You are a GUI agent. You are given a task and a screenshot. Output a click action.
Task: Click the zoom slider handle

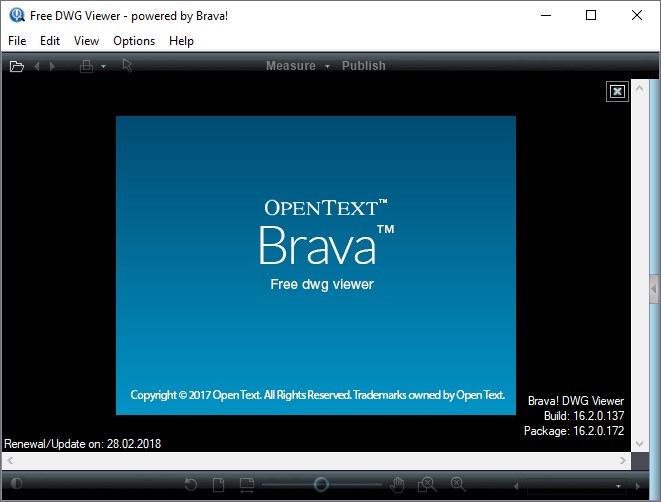[321, 484]
